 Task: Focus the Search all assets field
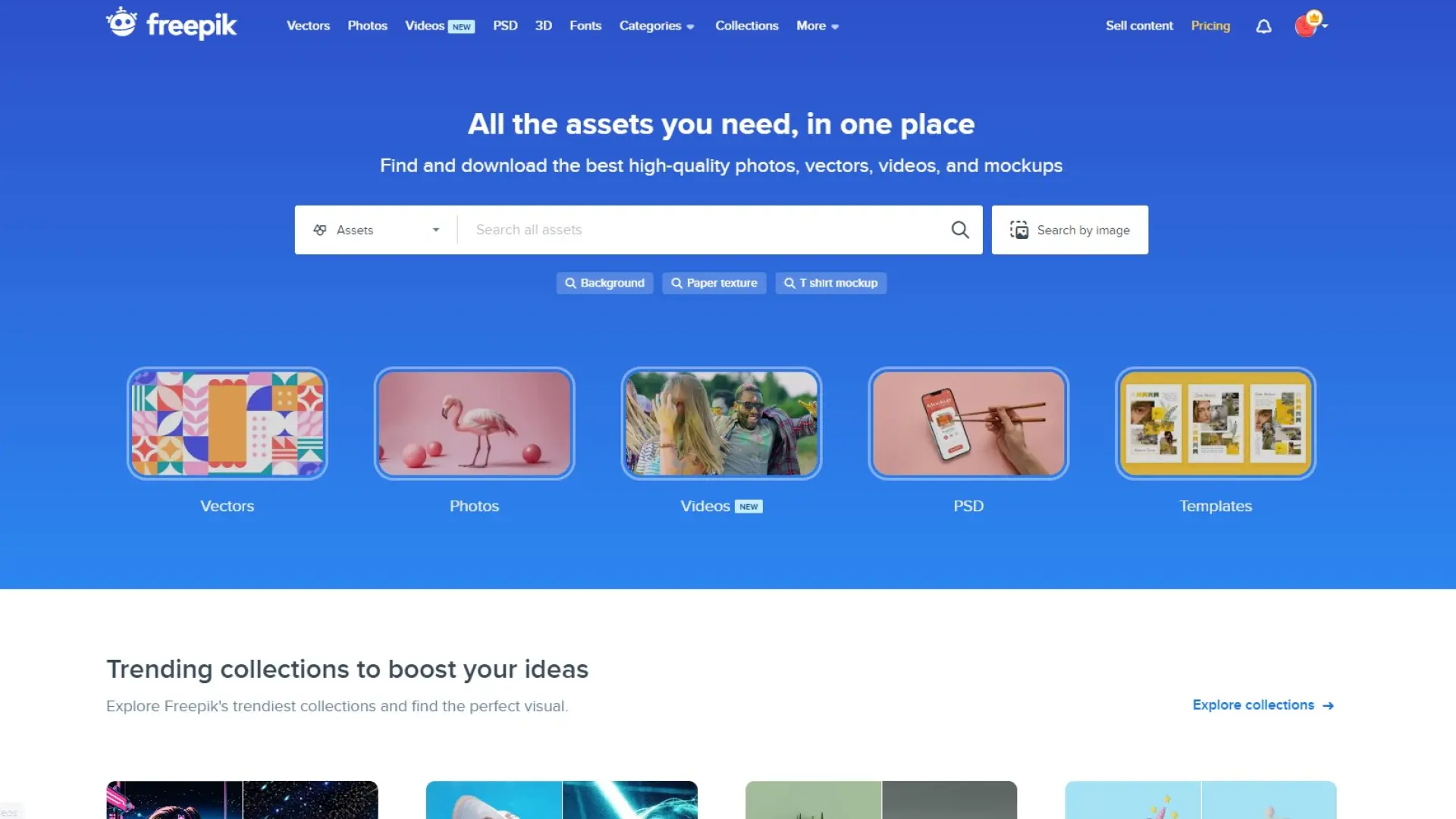click(x=705, y=230)
